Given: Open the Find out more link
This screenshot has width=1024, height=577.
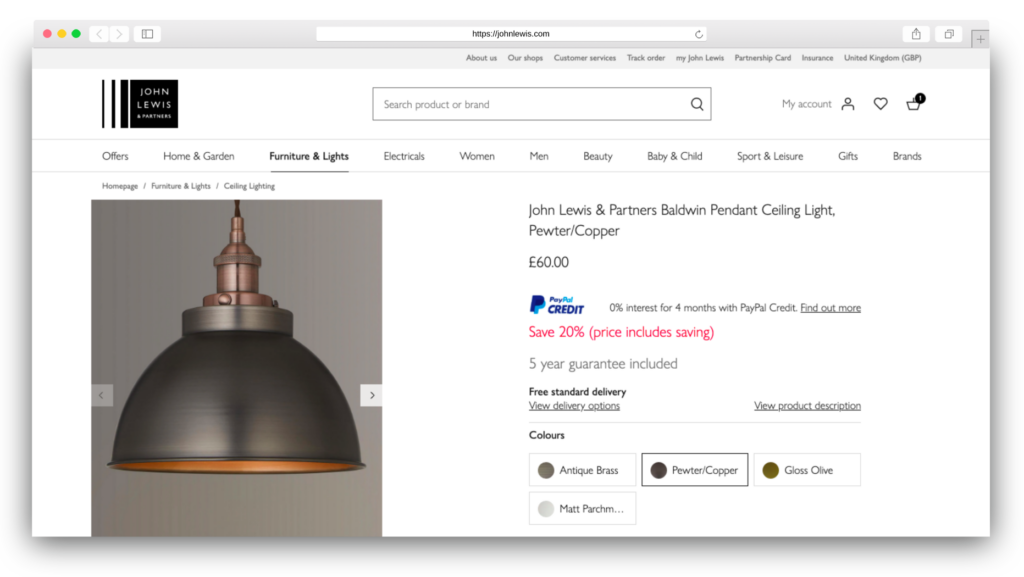Looking at the screenshot, I should click(x=830, y=308).
